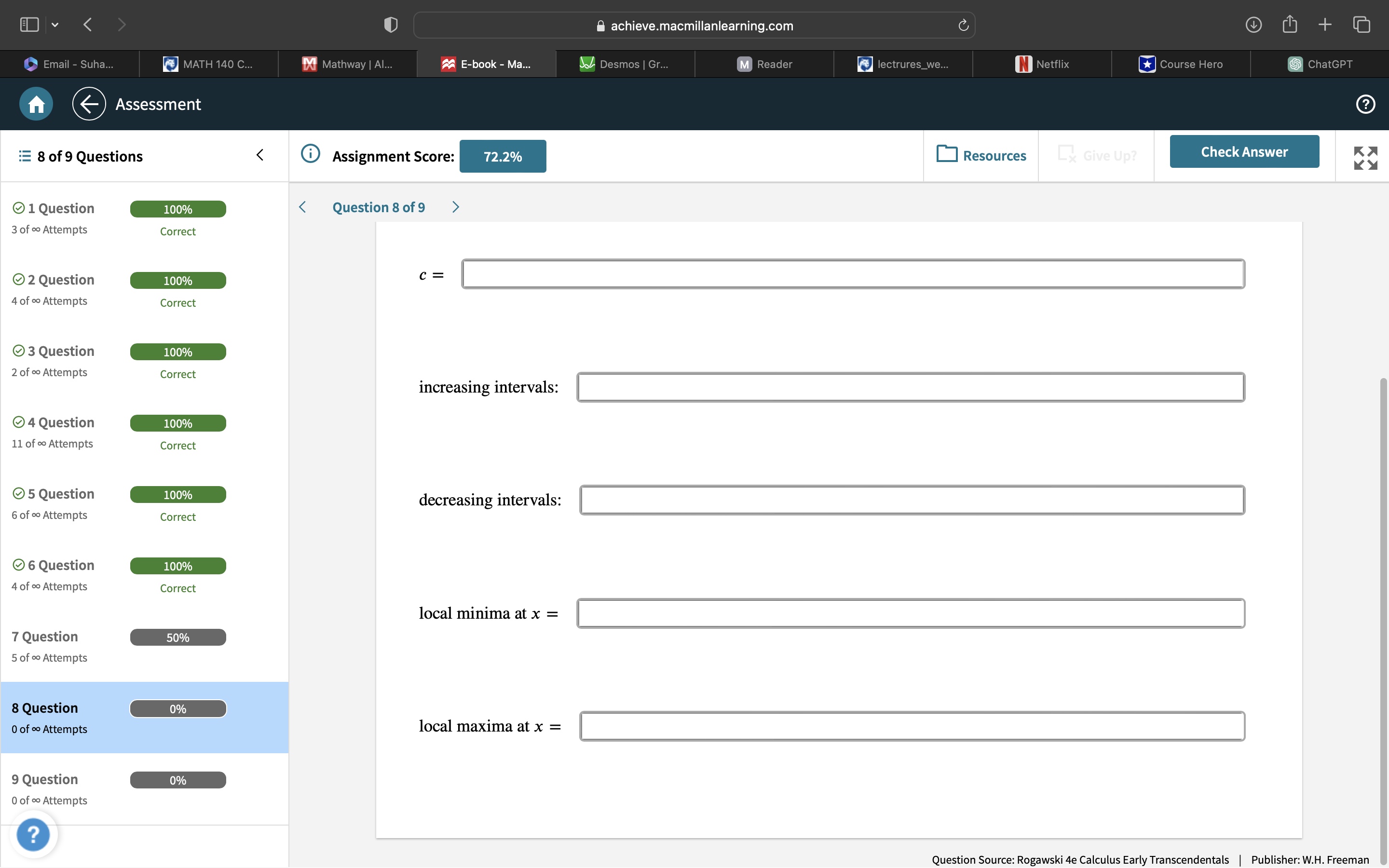Open the Resources folder link
Image resolution: width=1389 pixels, height=868 pixels.
pyautogui.click(x=981, y=156)
